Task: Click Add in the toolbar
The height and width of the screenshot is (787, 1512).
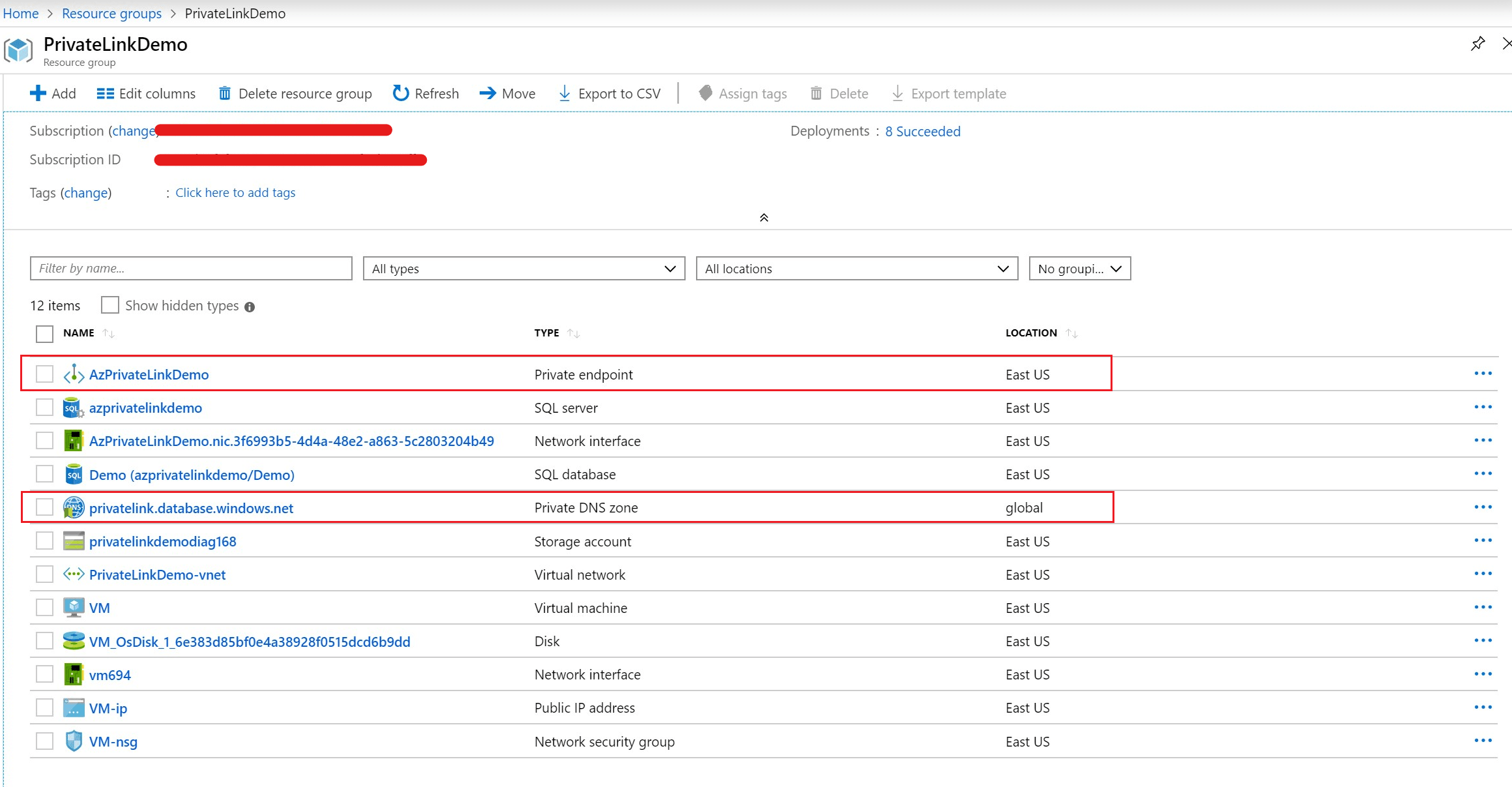Action: point(53,93)
